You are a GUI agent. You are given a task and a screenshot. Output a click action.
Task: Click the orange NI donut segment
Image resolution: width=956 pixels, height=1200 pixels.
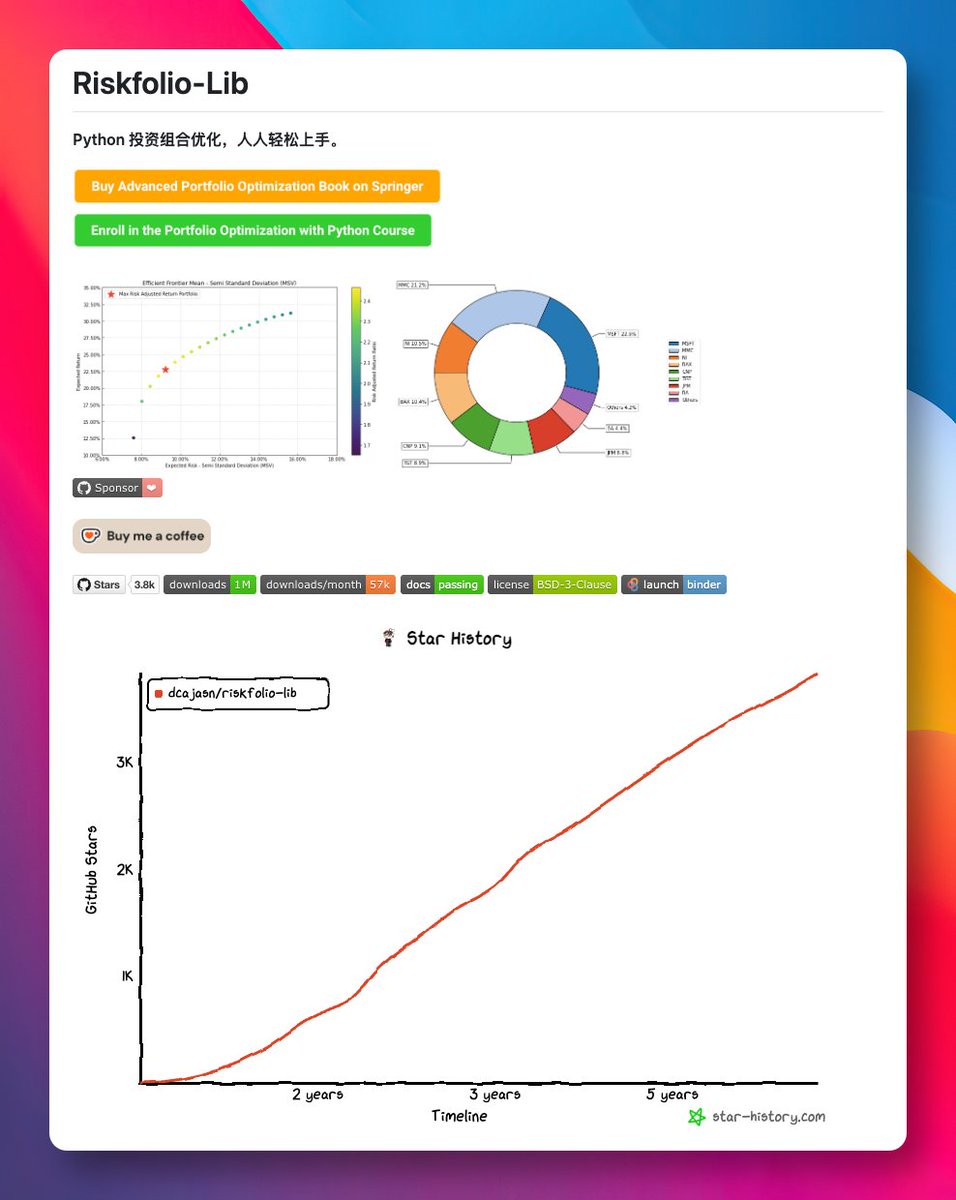click(455, 349)
